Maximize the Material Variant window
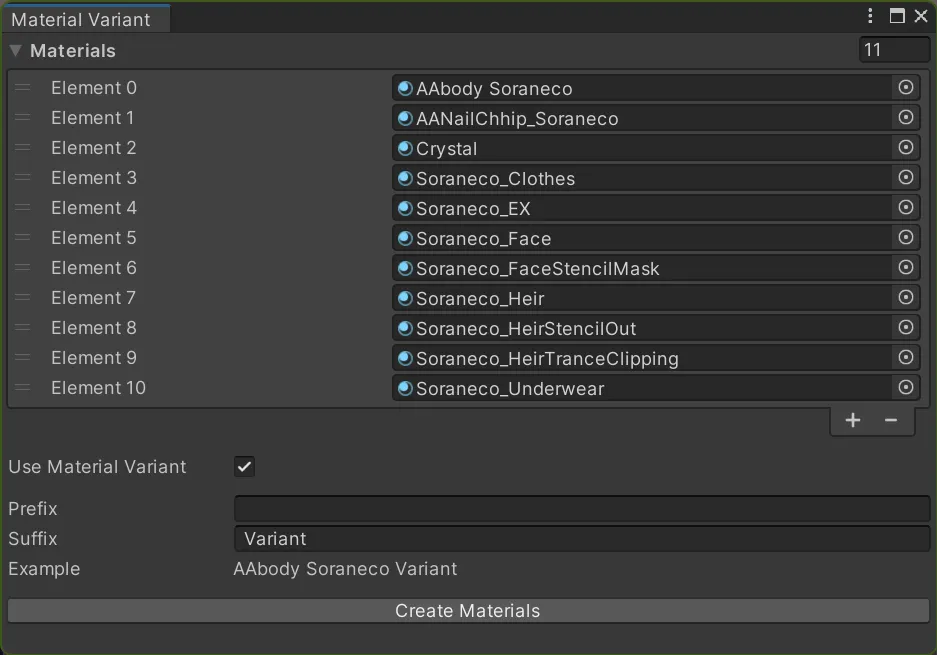 tap(897, 16)
